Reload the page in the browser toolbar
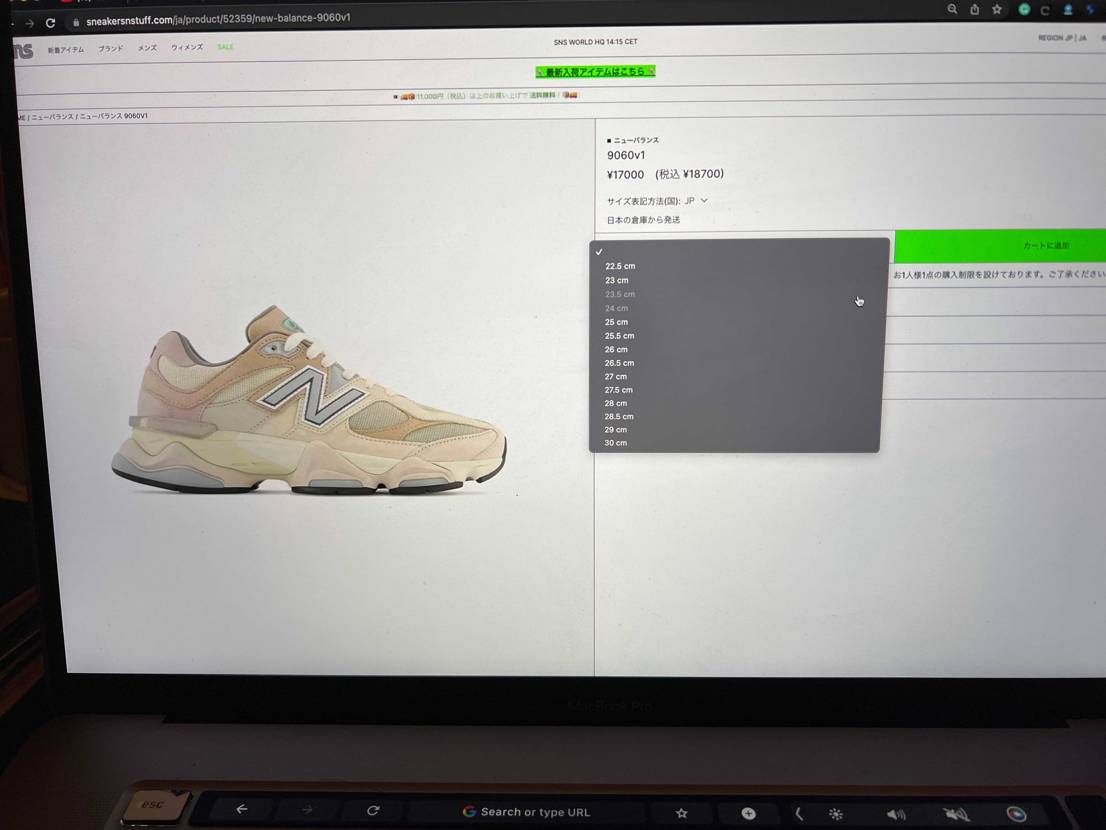The width and height of the screenshot is (1106, 830). tap(50, 23)
